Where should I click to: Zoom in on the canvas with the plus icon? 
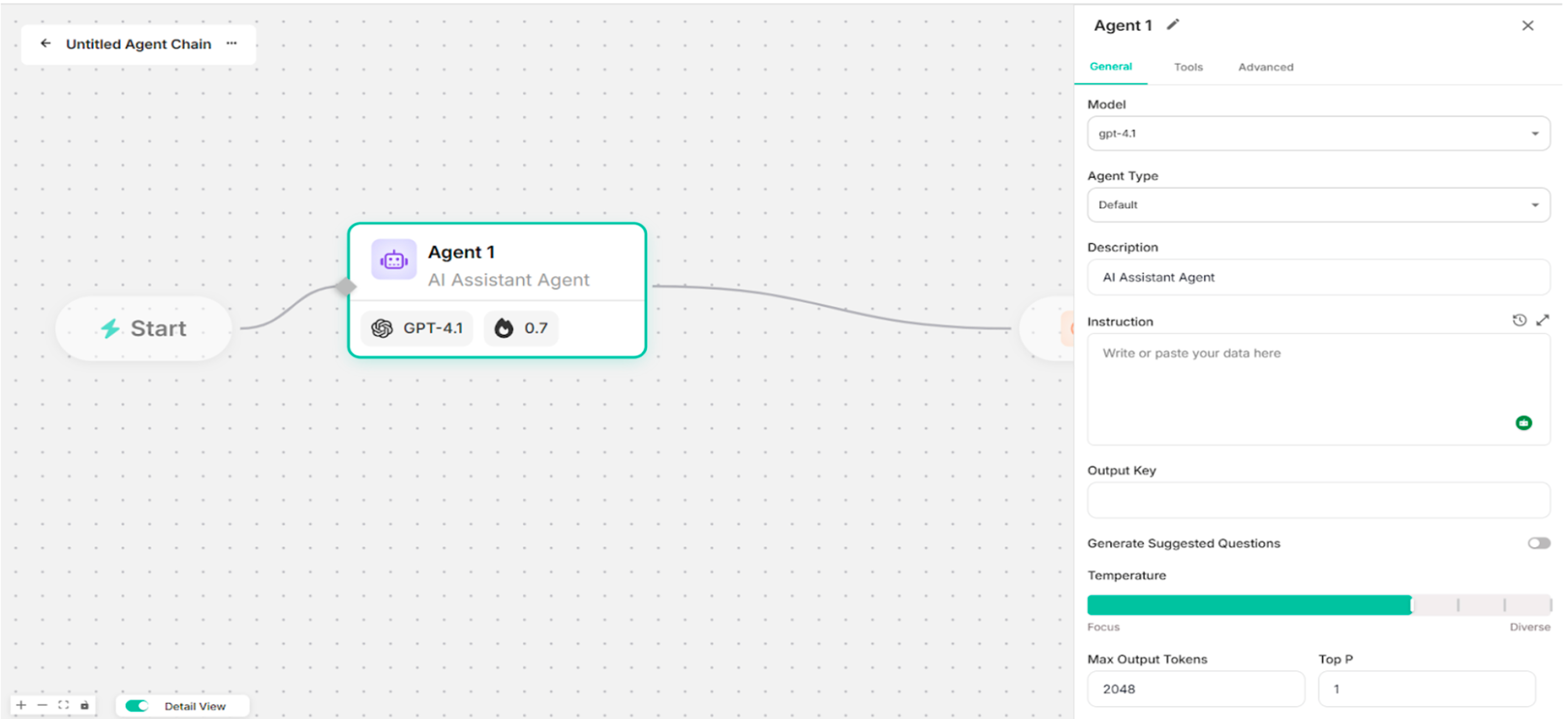pos(21,705)
